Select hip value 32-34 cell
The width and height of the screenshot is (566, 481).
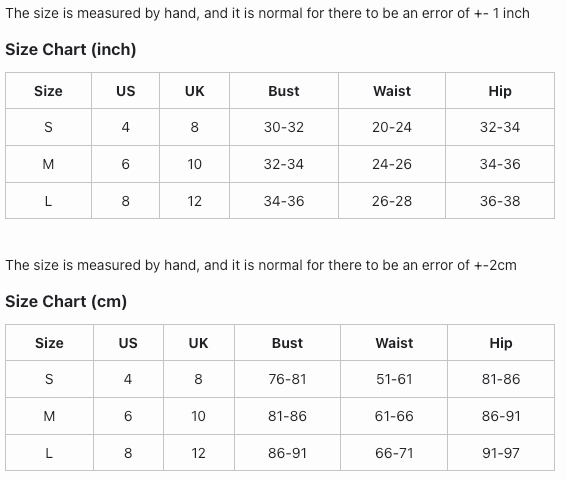(500, 127)
